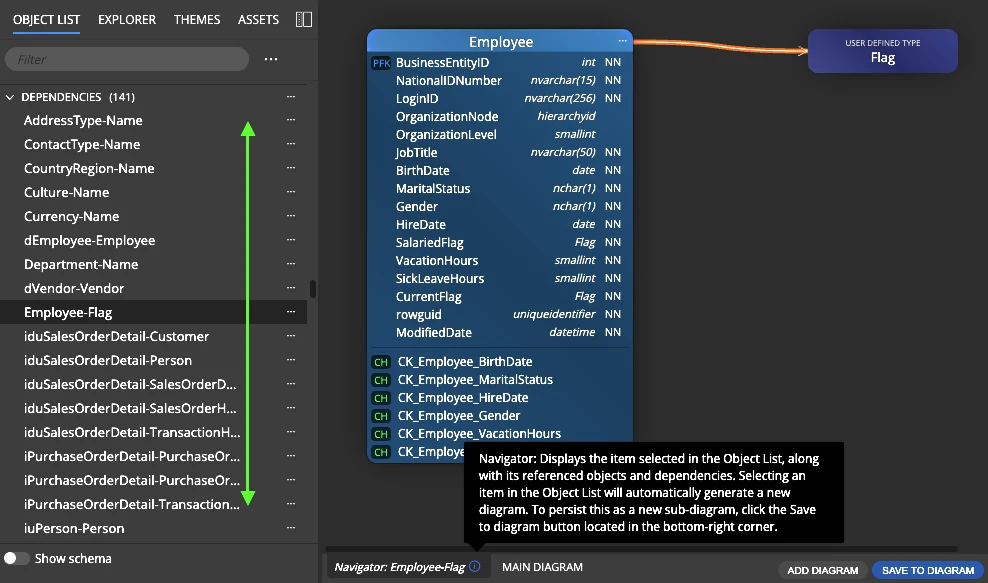Image resolution: width=988 pixels, height=583 pixels.
Task: Click the SAVE TO DIAGRAM button
Action: [928, 570]
